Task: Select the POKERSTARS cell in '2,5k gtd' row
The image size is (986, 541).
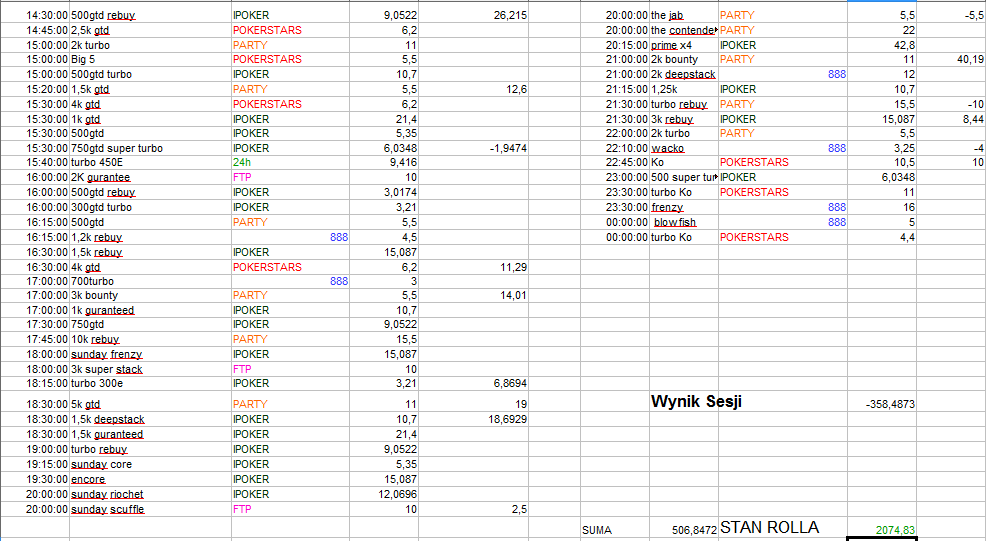Action: pyautogui.click(x=291, y=30)
